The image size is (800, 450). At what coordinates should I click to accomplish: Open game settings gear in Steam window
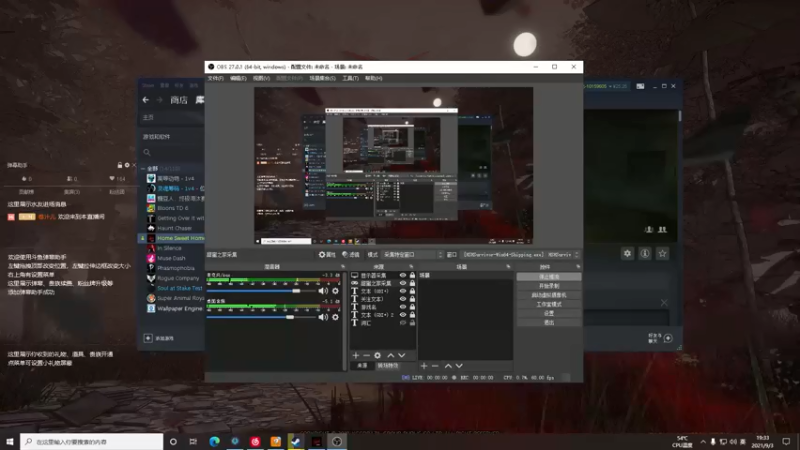627,253
